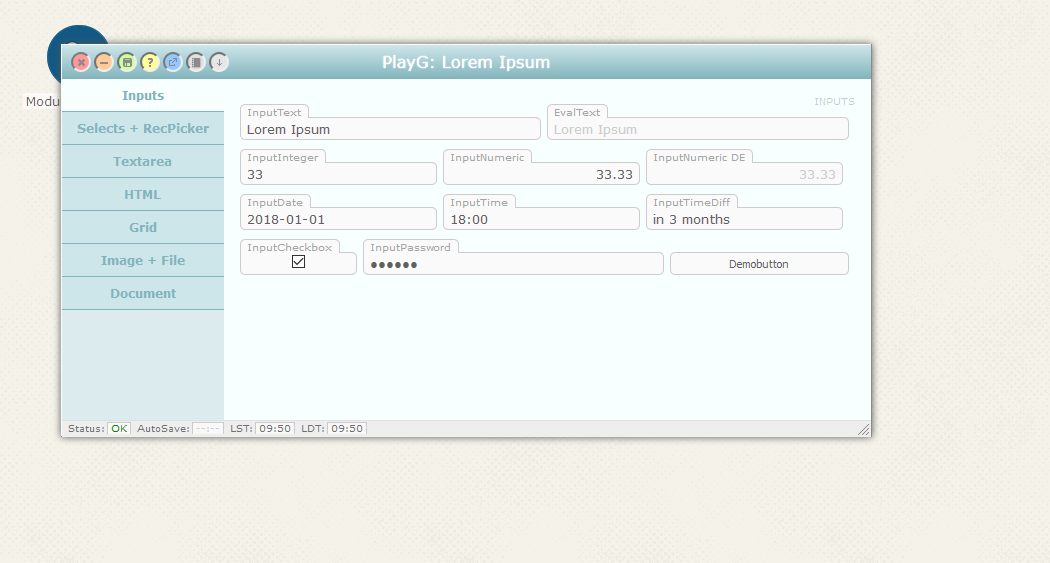Click the blue open-in-new-window icon
This screenshot has width=1050, height=563.
[x=173, y=62]
